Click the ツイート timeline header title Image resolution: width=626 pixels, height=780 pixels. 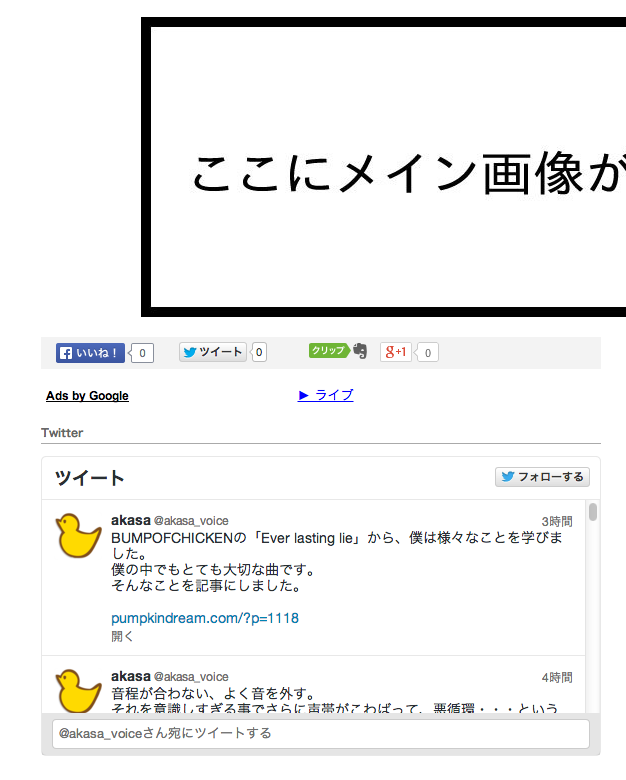(x=90, y=478)
